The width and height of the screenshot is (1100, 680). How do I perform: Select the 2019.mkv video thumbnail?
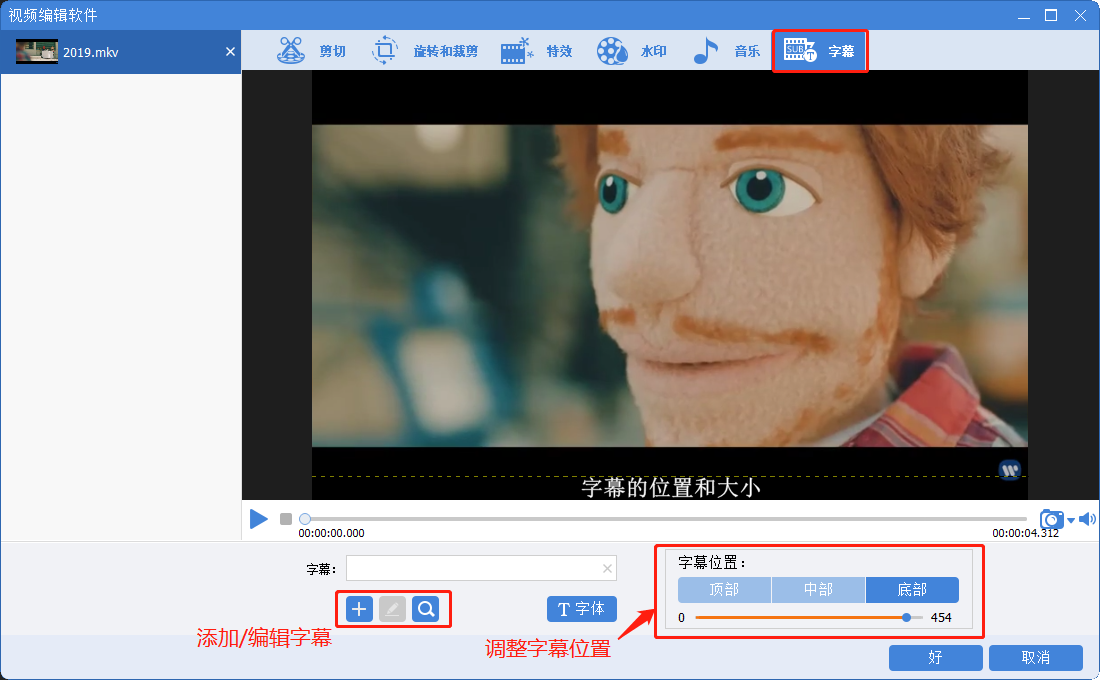pos(36,52)
